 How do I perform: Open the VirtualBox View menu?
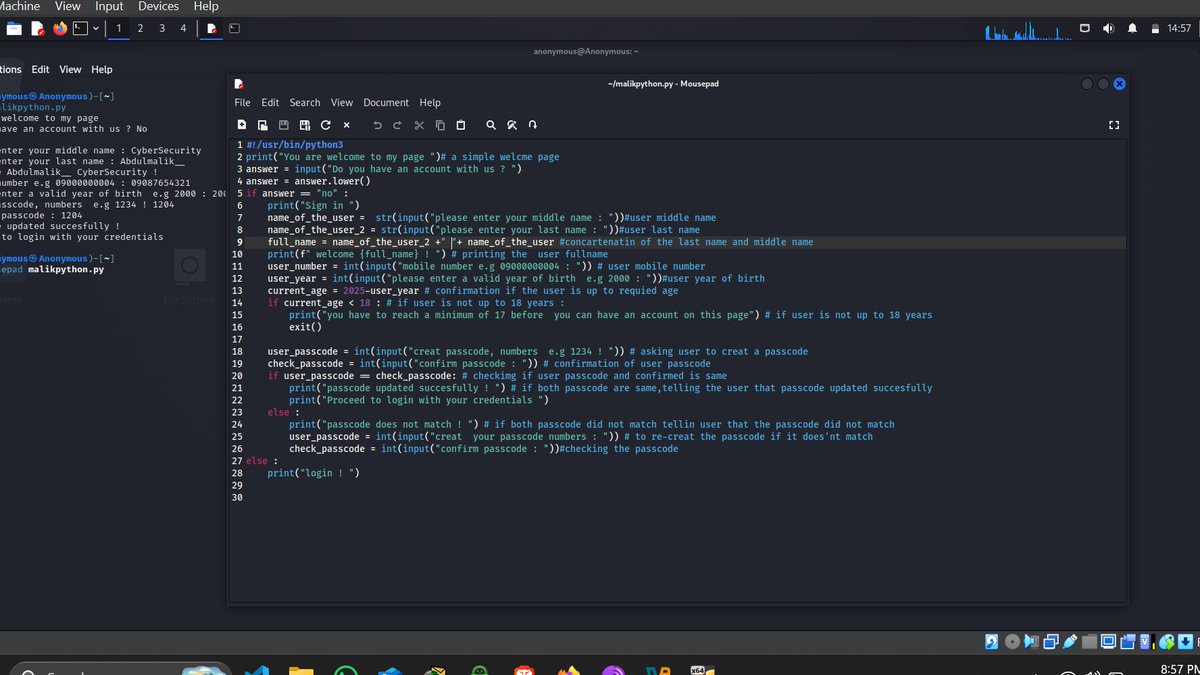[68, 6]
